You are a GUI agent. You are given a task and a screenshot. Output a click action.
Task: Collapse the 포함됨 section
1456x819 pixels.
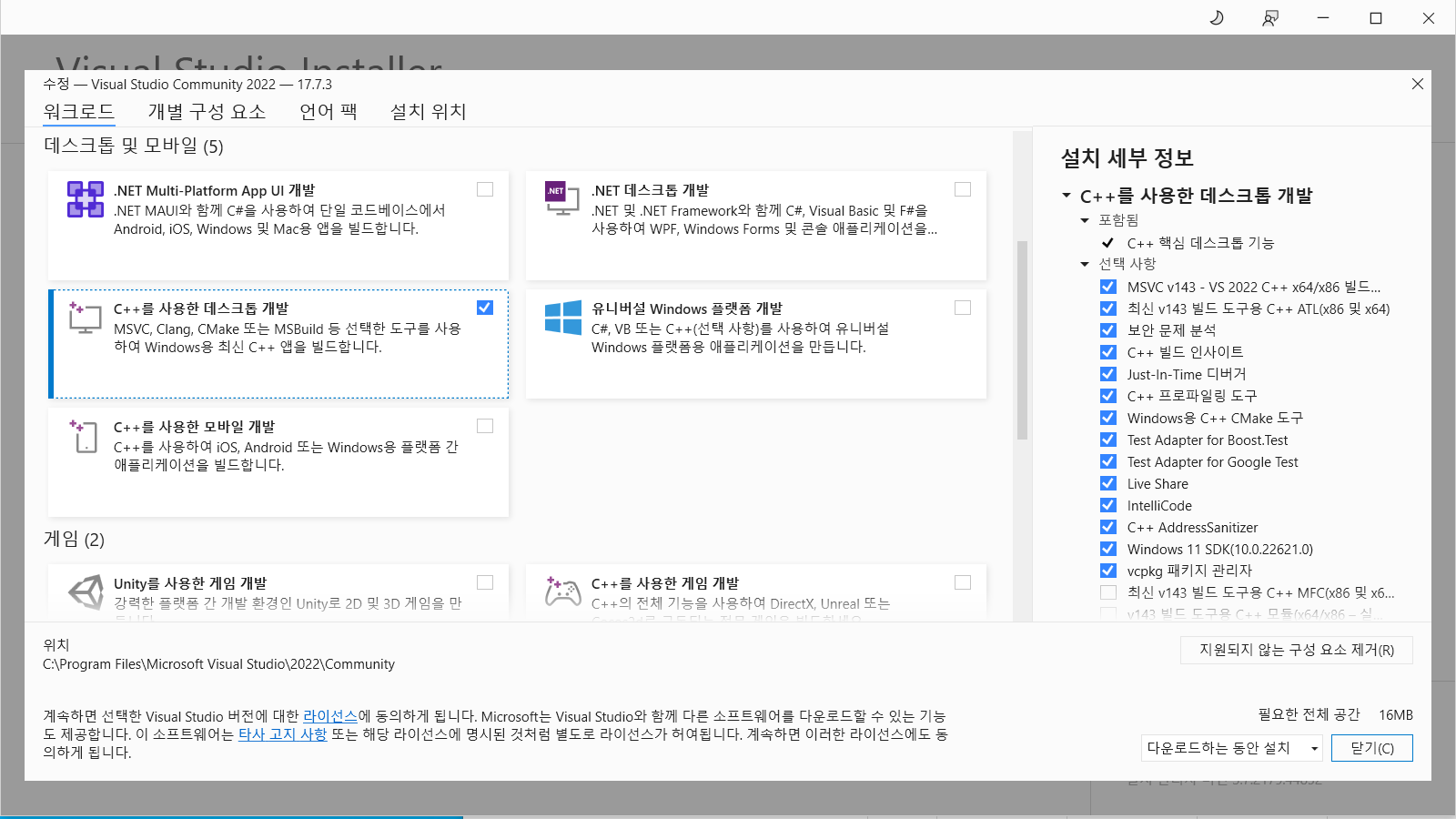coord(1085,220)
